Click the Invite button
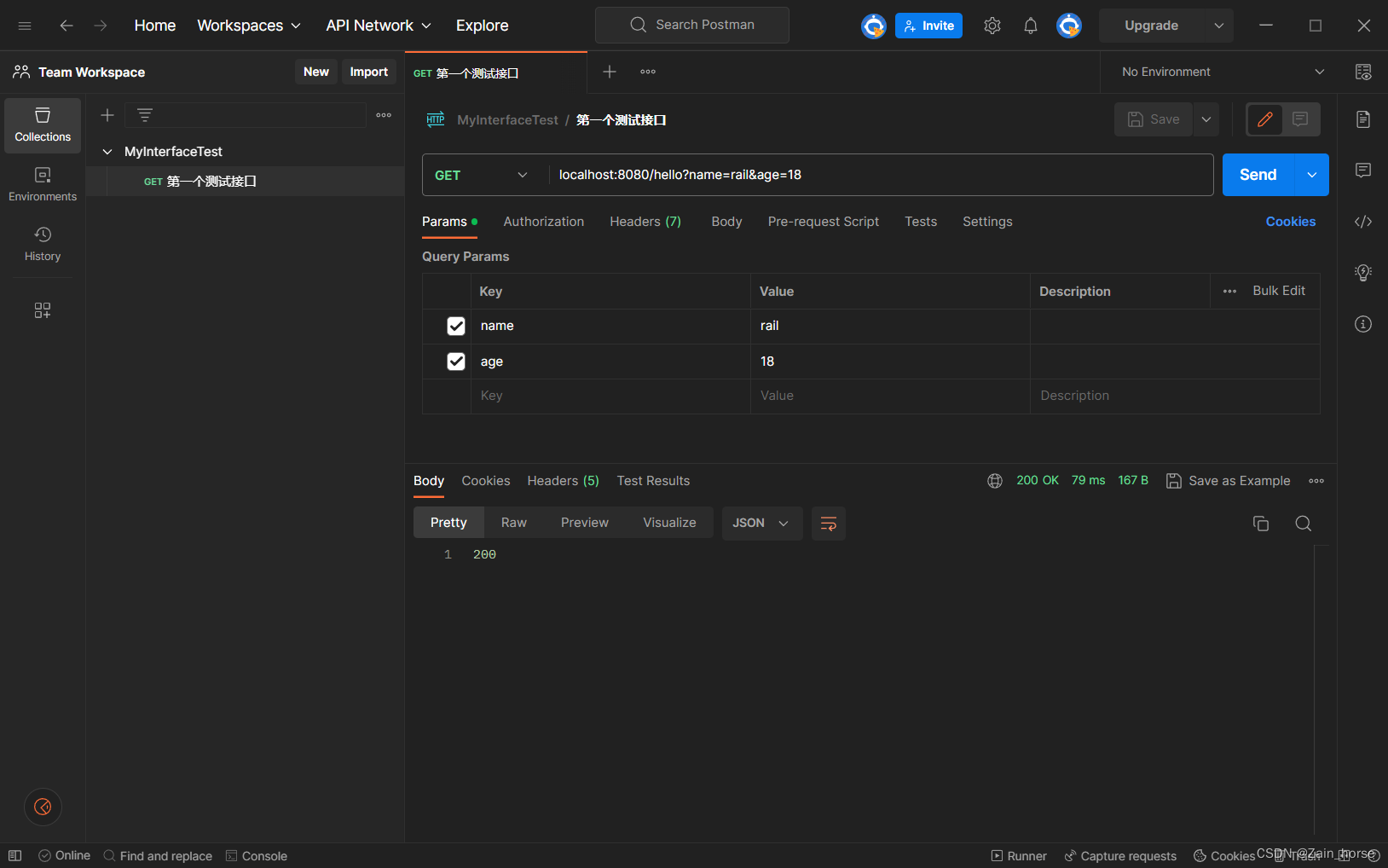 pos(928,26)
